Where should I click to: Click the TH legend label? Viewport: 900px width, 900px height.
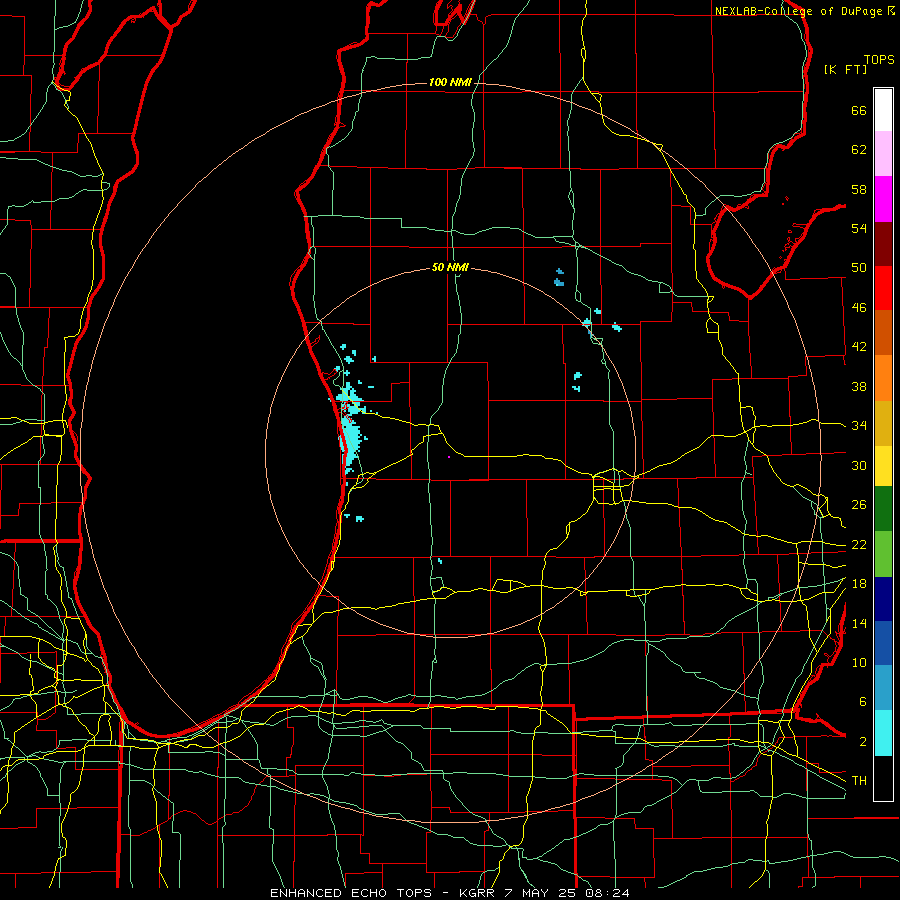pos(859,780)
